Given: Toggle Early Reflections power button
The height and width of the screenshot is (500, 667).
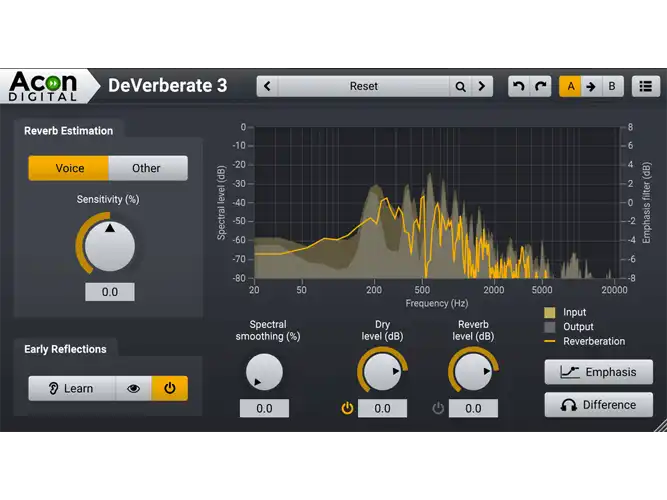Looking at the screenshot, I should 170,388.
